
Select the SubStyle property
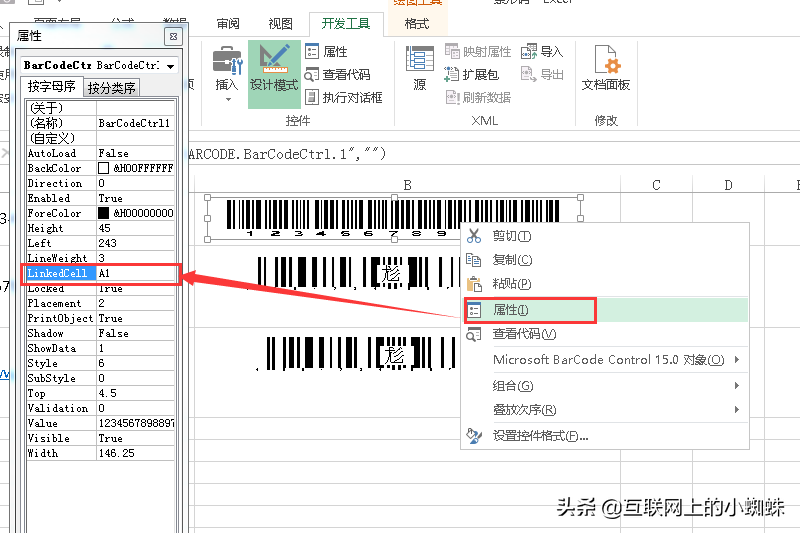click(x=61, y=378)
